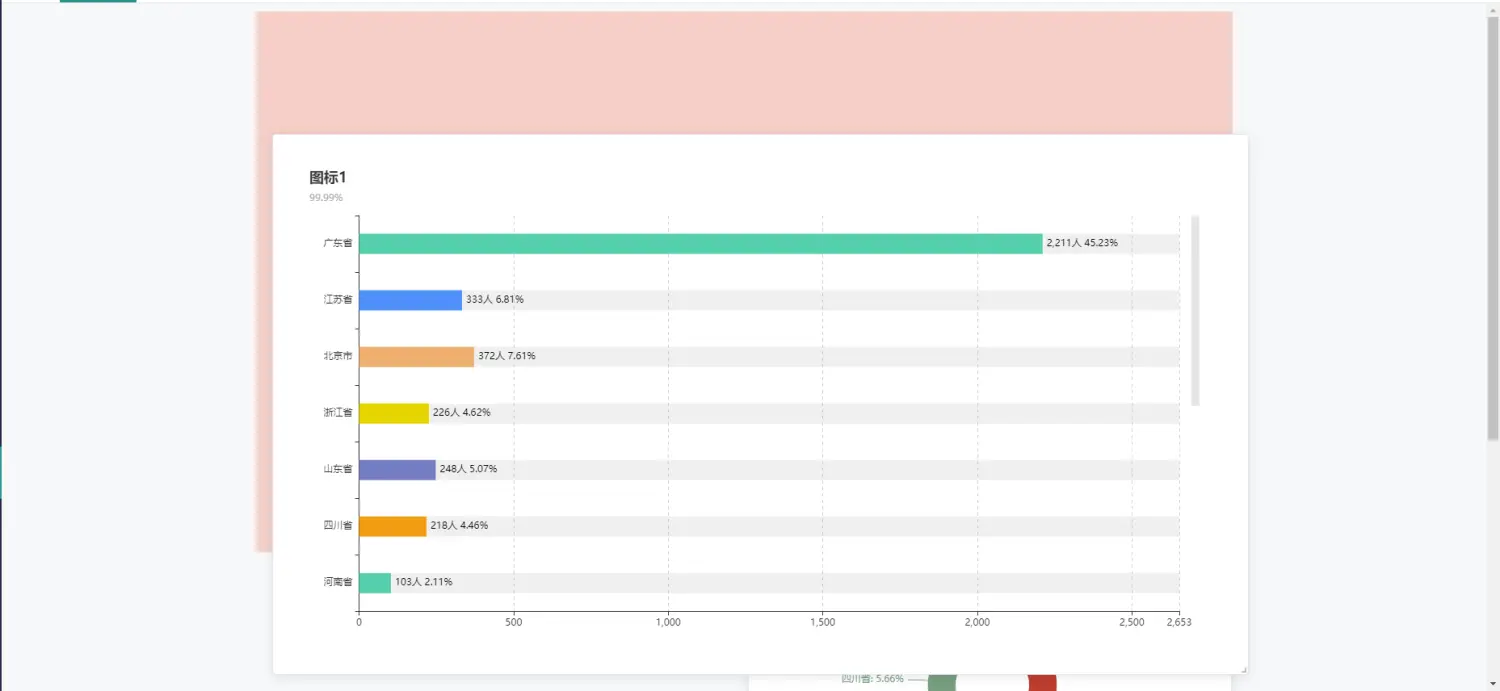Click the chart's inner vertical scrollbar thumb
The width and height of the screenshot is (1500, 691).
[1195, 310]
